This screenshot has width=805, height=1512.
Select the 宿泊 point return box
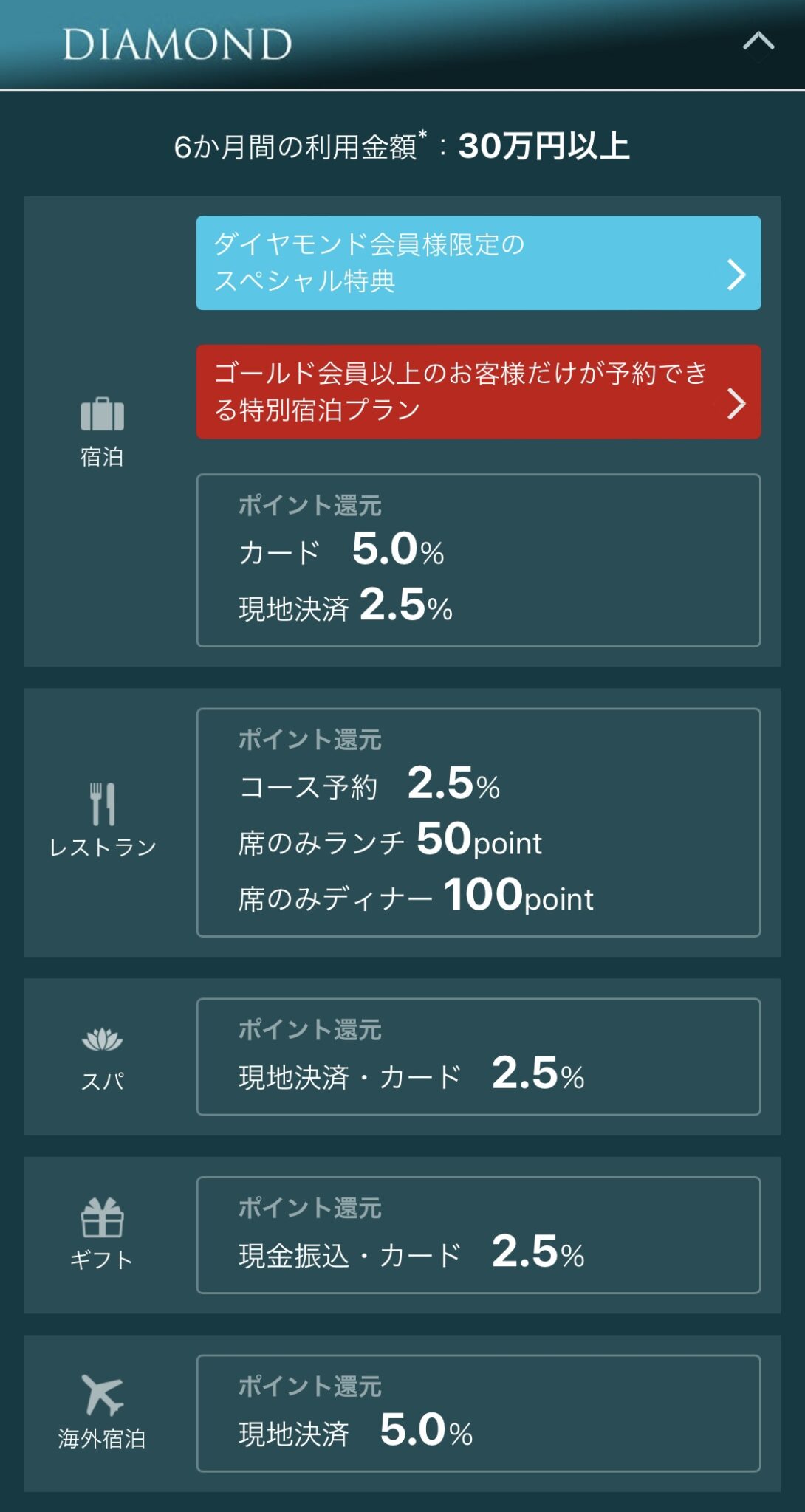point(478,560)
